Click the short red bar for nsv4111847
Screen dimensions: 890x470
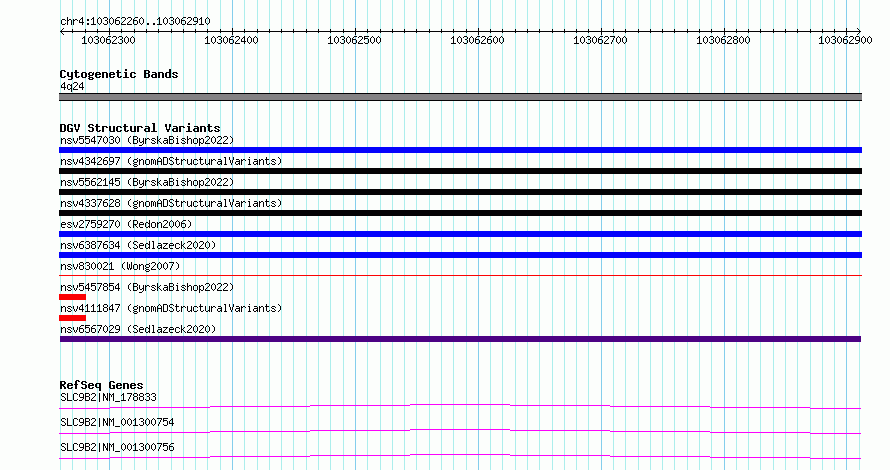click(72, 318)
